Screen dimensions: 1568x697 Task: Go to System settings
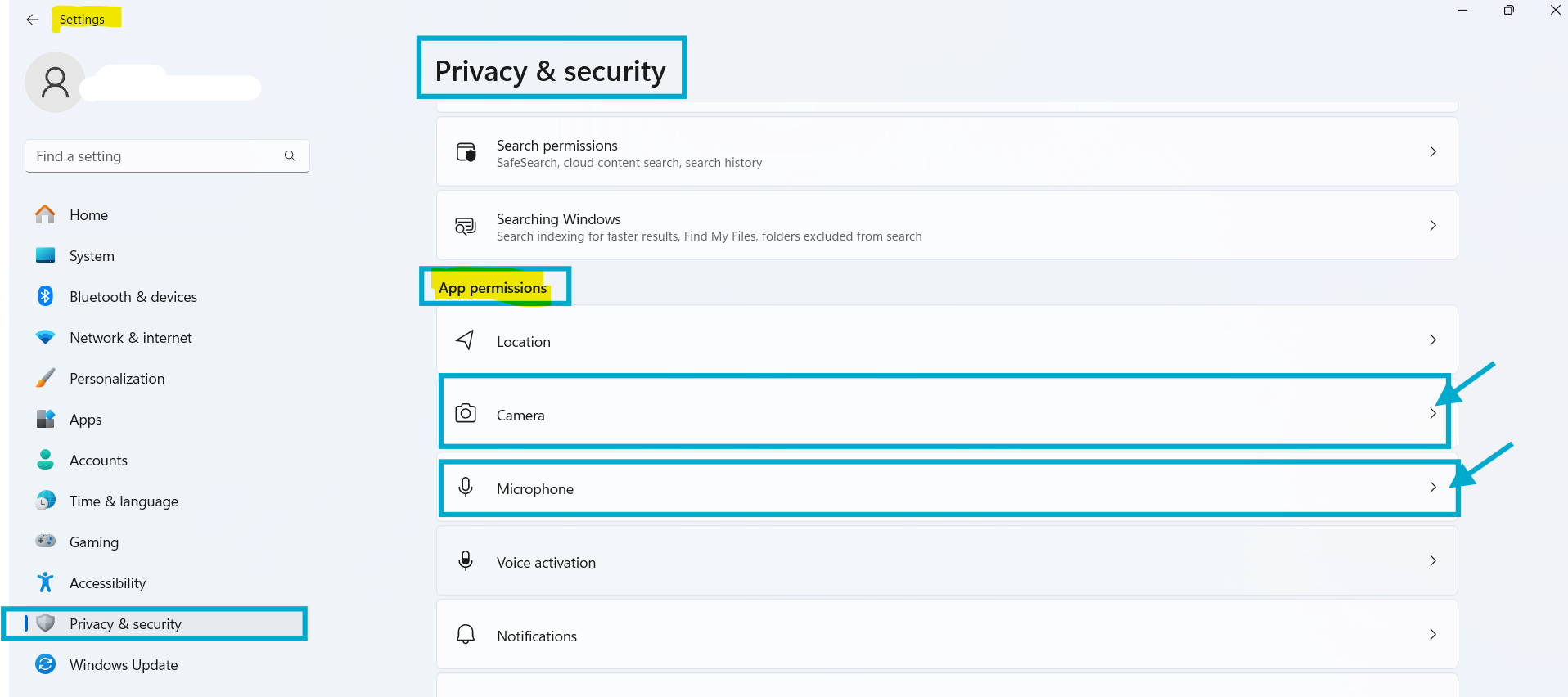92,256
